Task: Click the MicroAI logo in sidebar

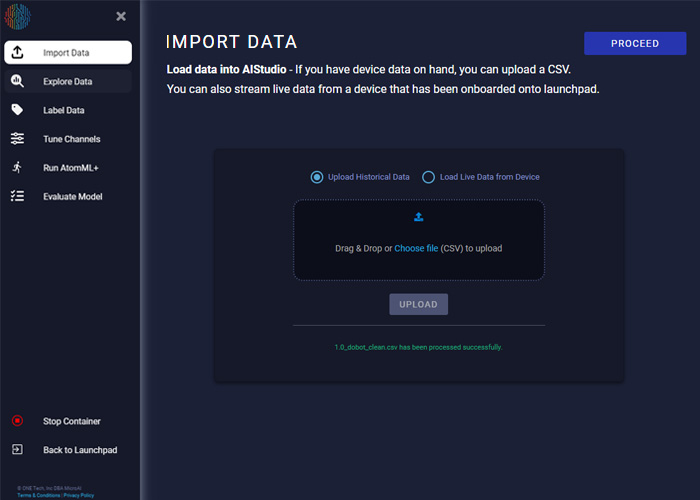Action: [17, 17]
